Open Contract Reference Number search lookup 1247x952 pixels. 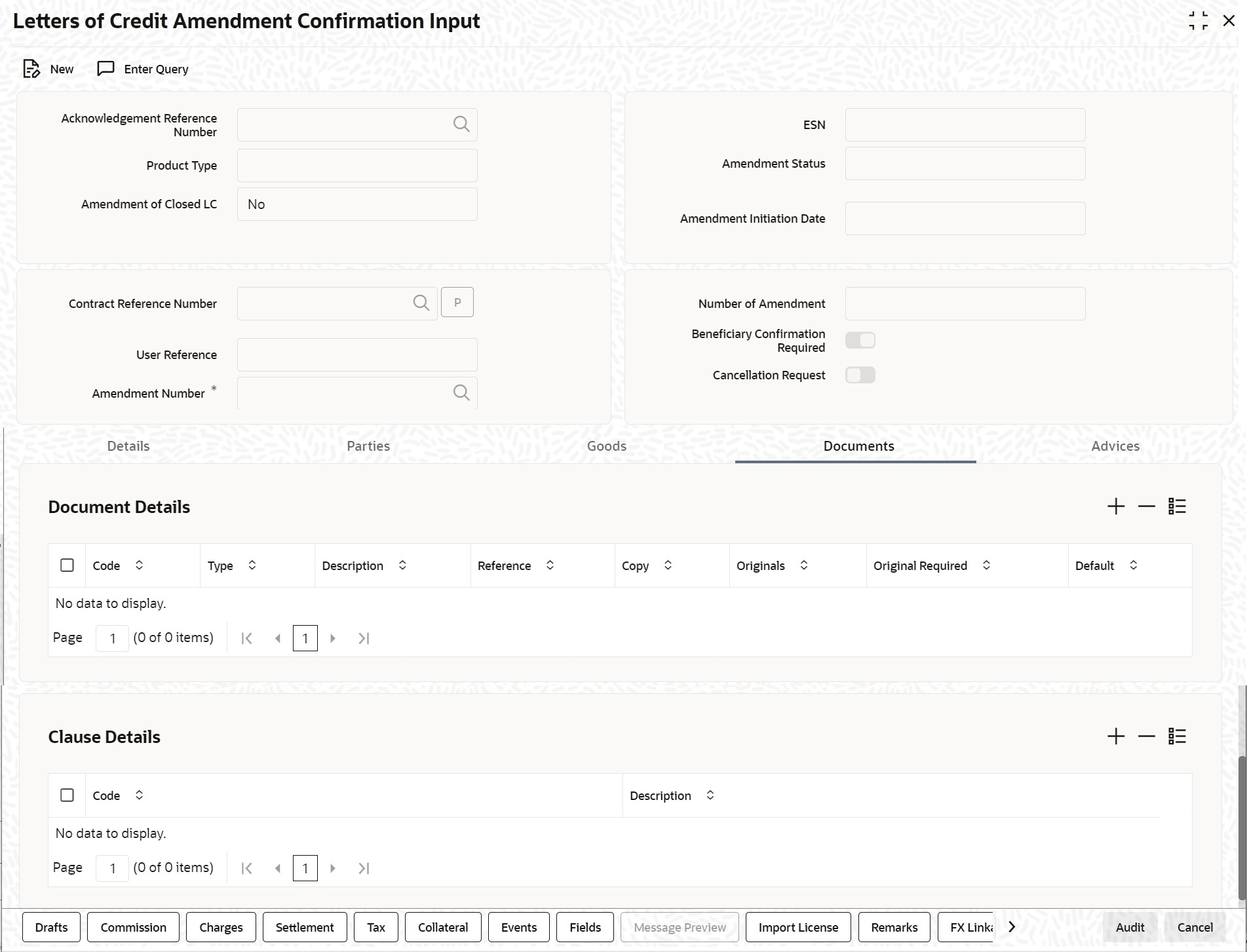point(421,303)
